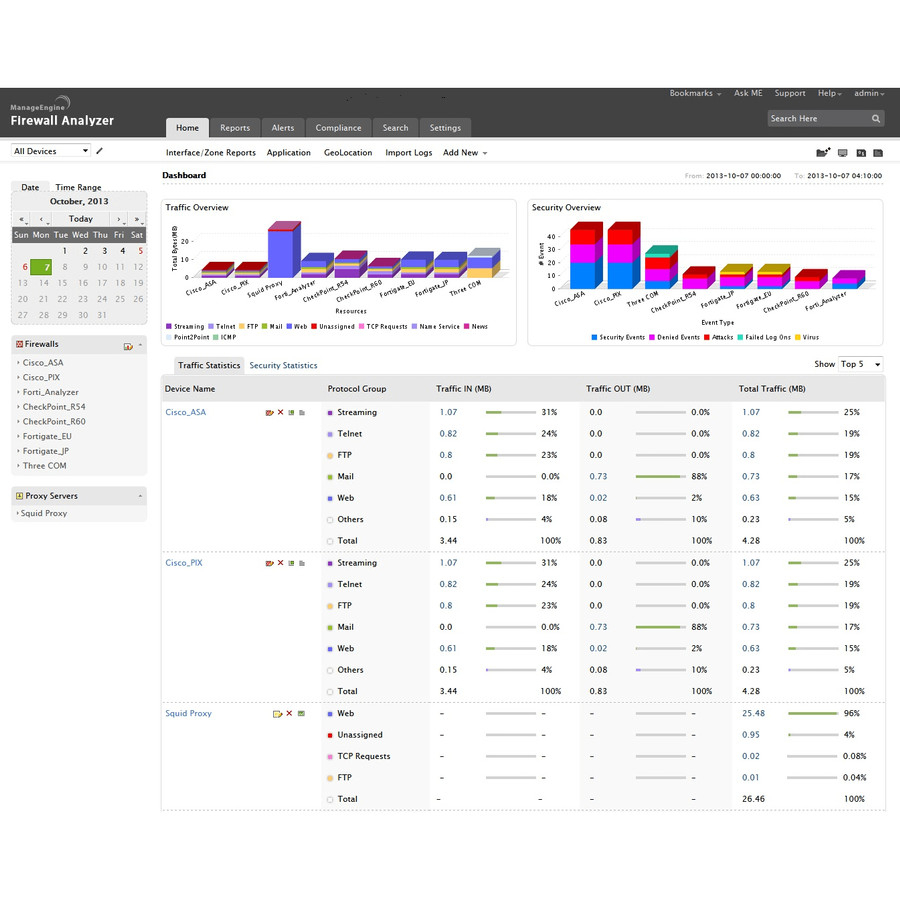The height and width of the screenshot is (900, 900).
Task: Select the Security Statistics tab
Action: point(283,365)
